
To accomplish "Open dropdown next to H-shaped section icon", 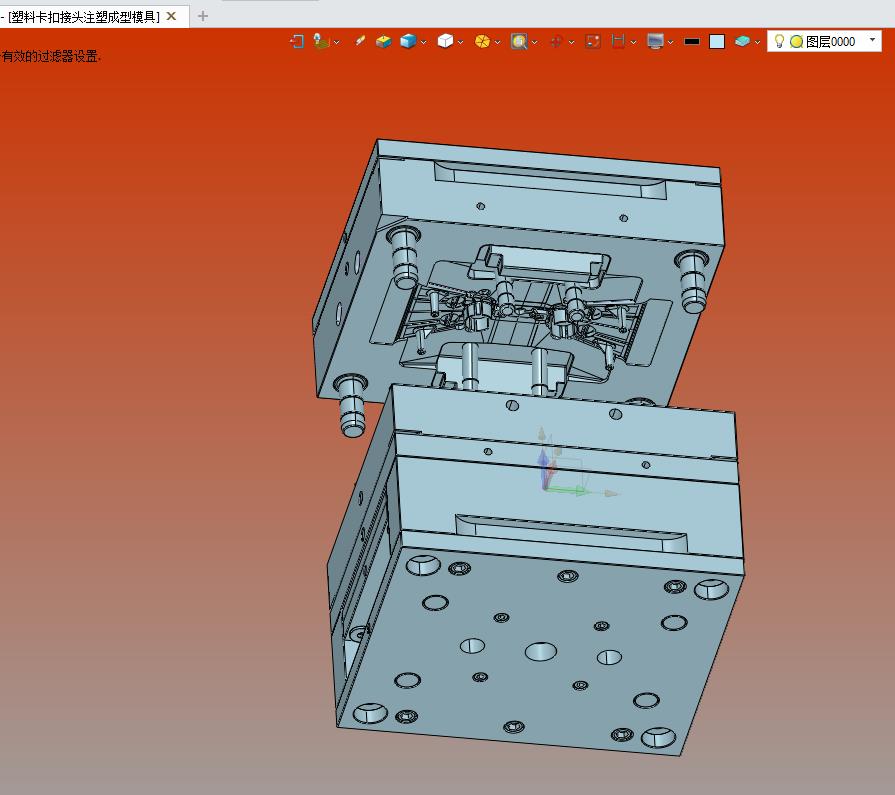I will (x=634, y=42).
